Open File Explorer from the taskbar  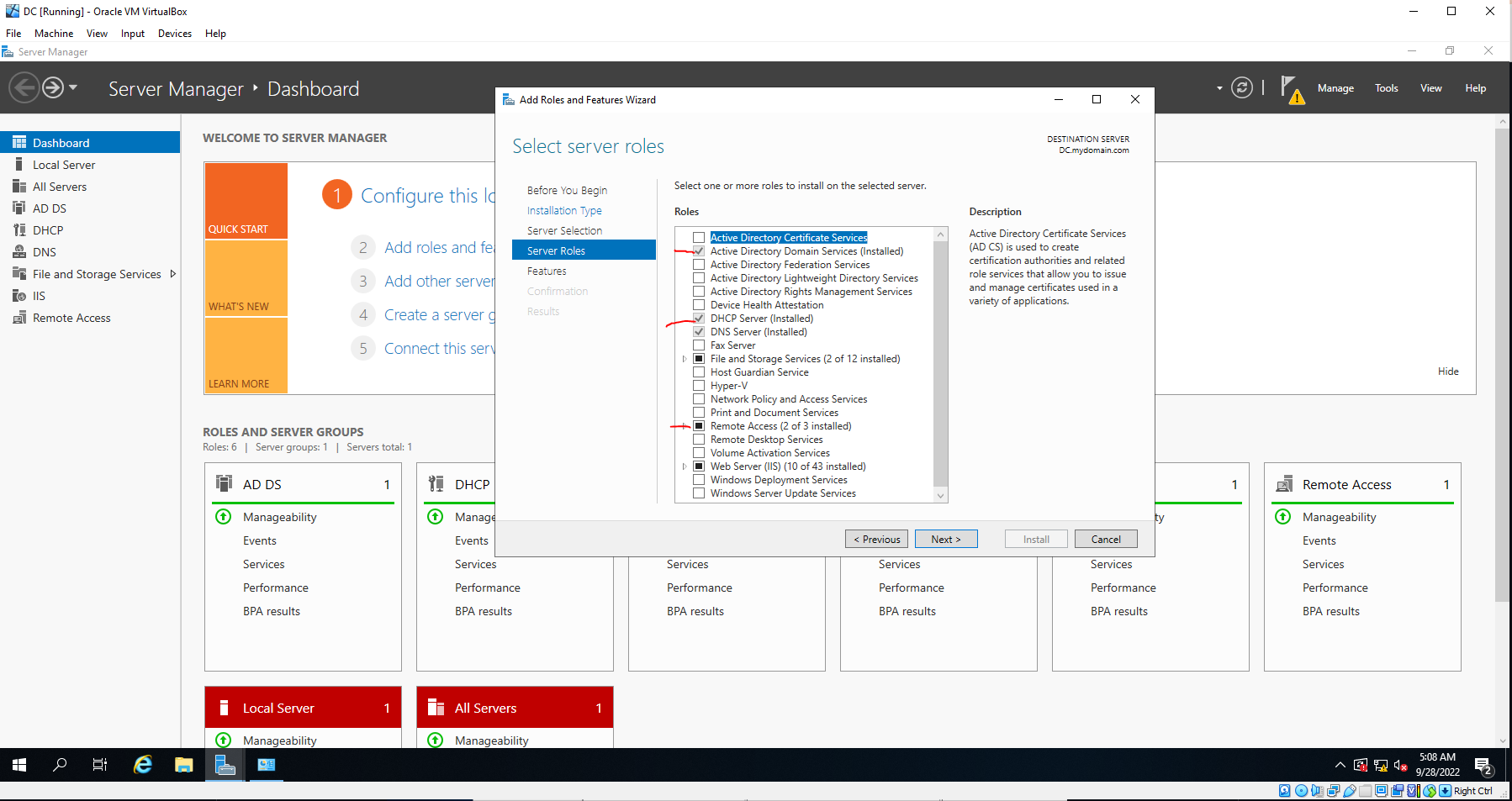coord(184,765)
